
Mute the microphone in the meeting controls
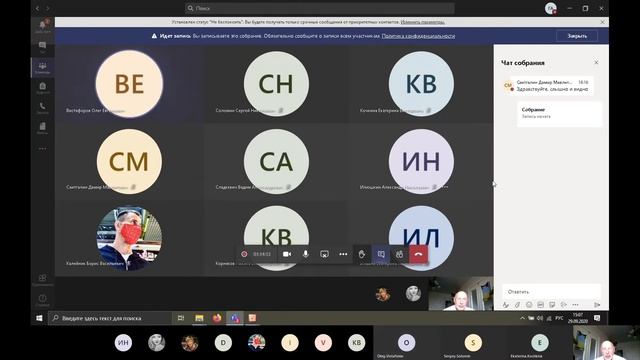point(305,254)
